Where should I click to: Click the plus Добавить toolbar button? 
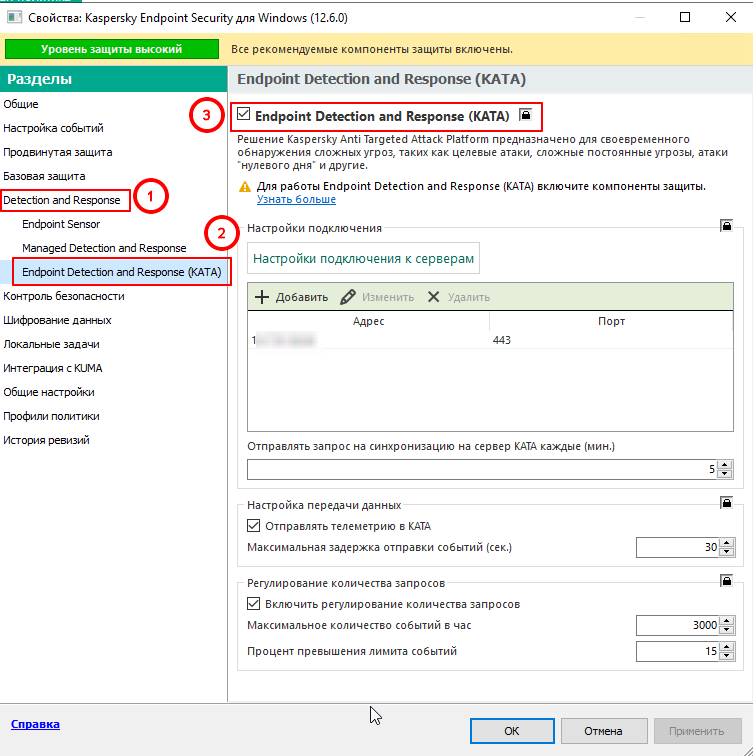(x=291, y=297)
